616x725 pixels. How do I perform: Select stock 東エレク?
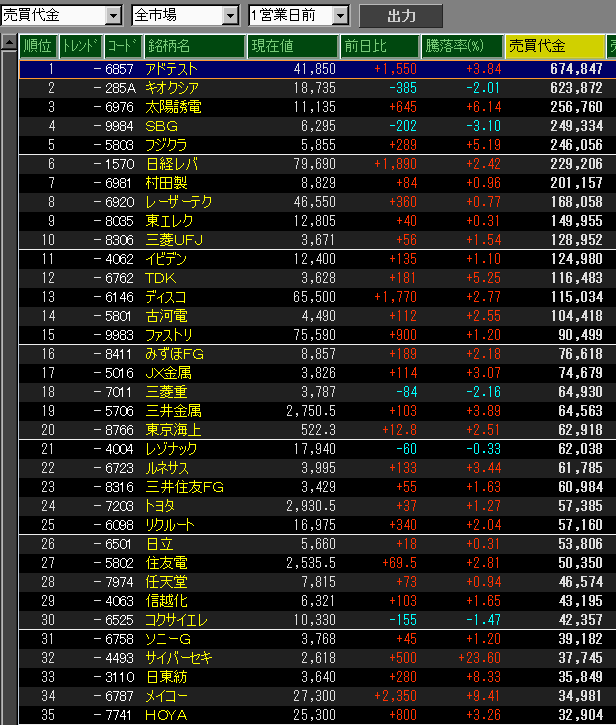coord(169,221)
